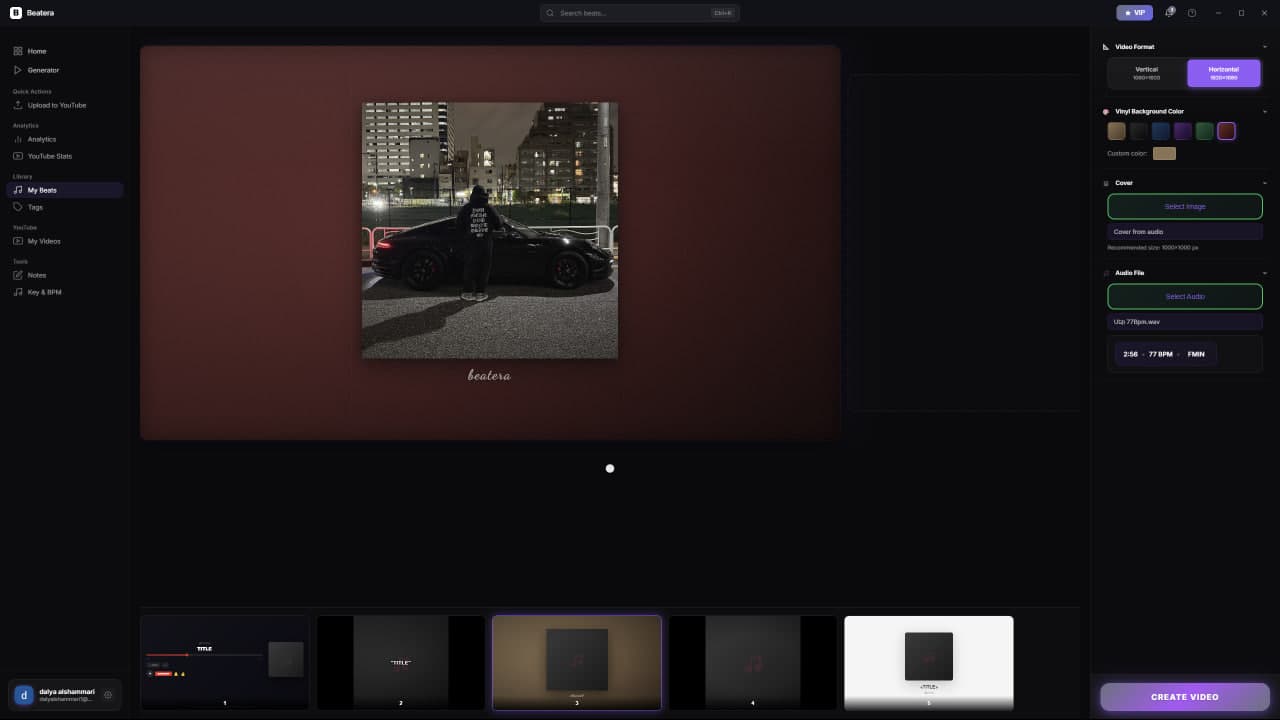1280x720 pixels.
Task: Collapse the Vinyl Background Color section
Action: 1264,111
